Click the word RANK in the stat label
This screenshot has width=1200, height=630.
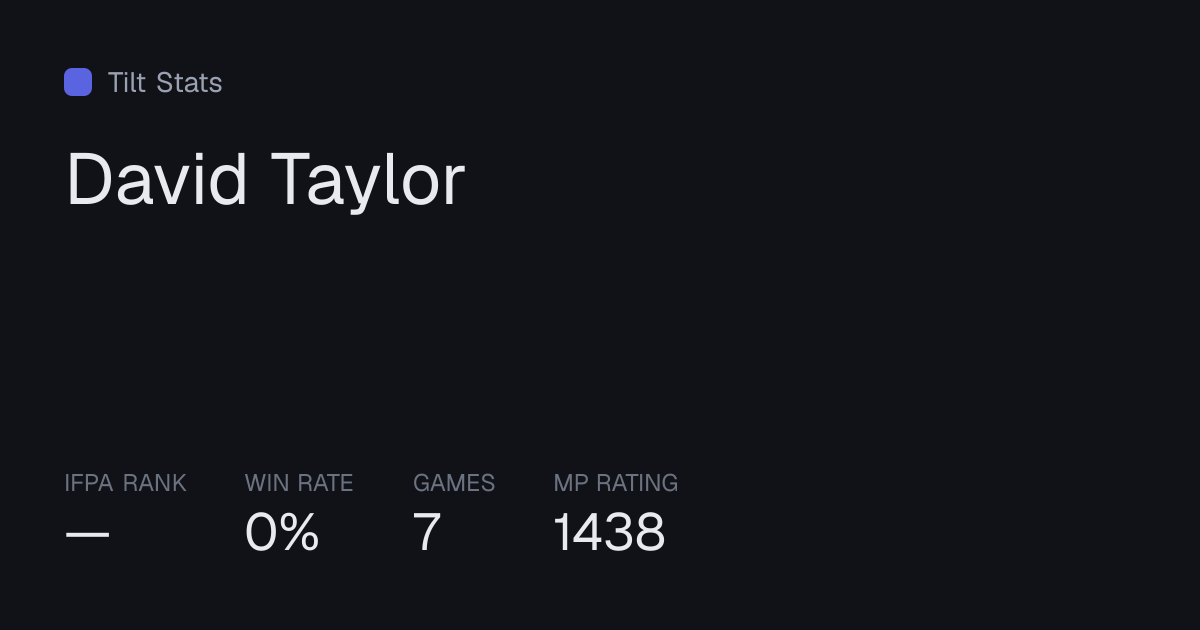coord(155,483)
